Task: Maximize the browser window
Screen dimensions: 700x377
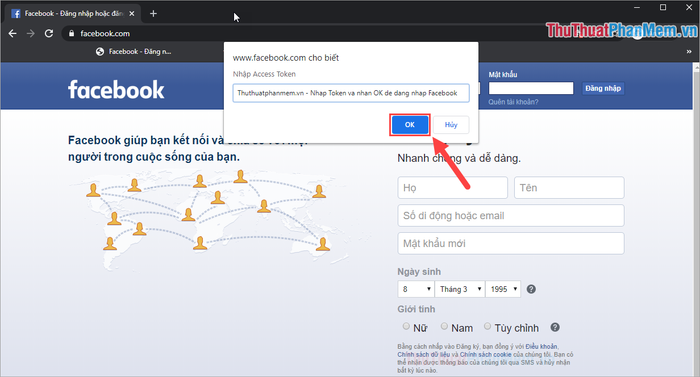Action: click(663, 8)
